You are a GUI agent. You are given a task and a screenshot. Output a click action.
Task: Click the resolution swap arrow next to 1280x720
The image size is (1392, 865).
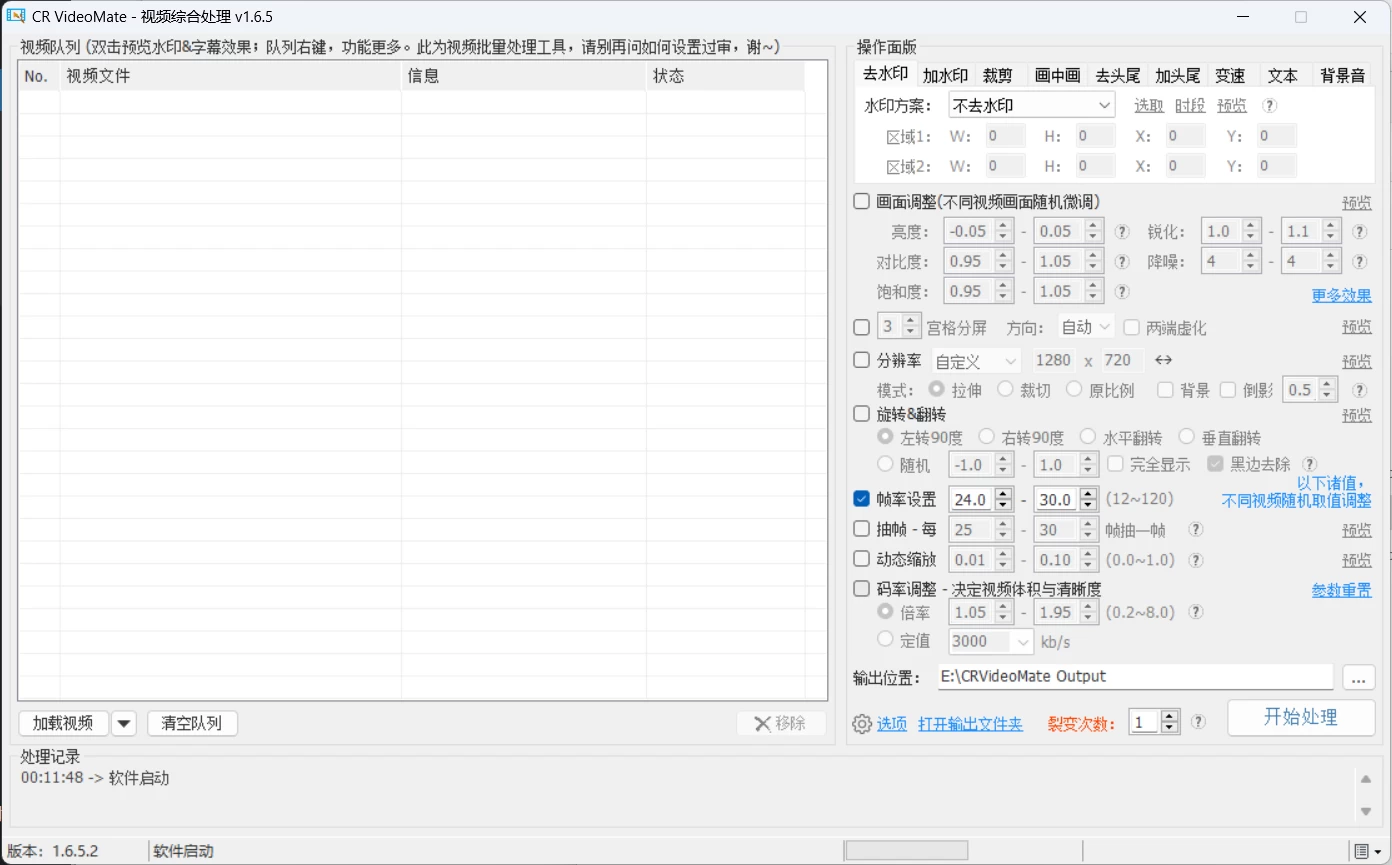pos(1163,360)
